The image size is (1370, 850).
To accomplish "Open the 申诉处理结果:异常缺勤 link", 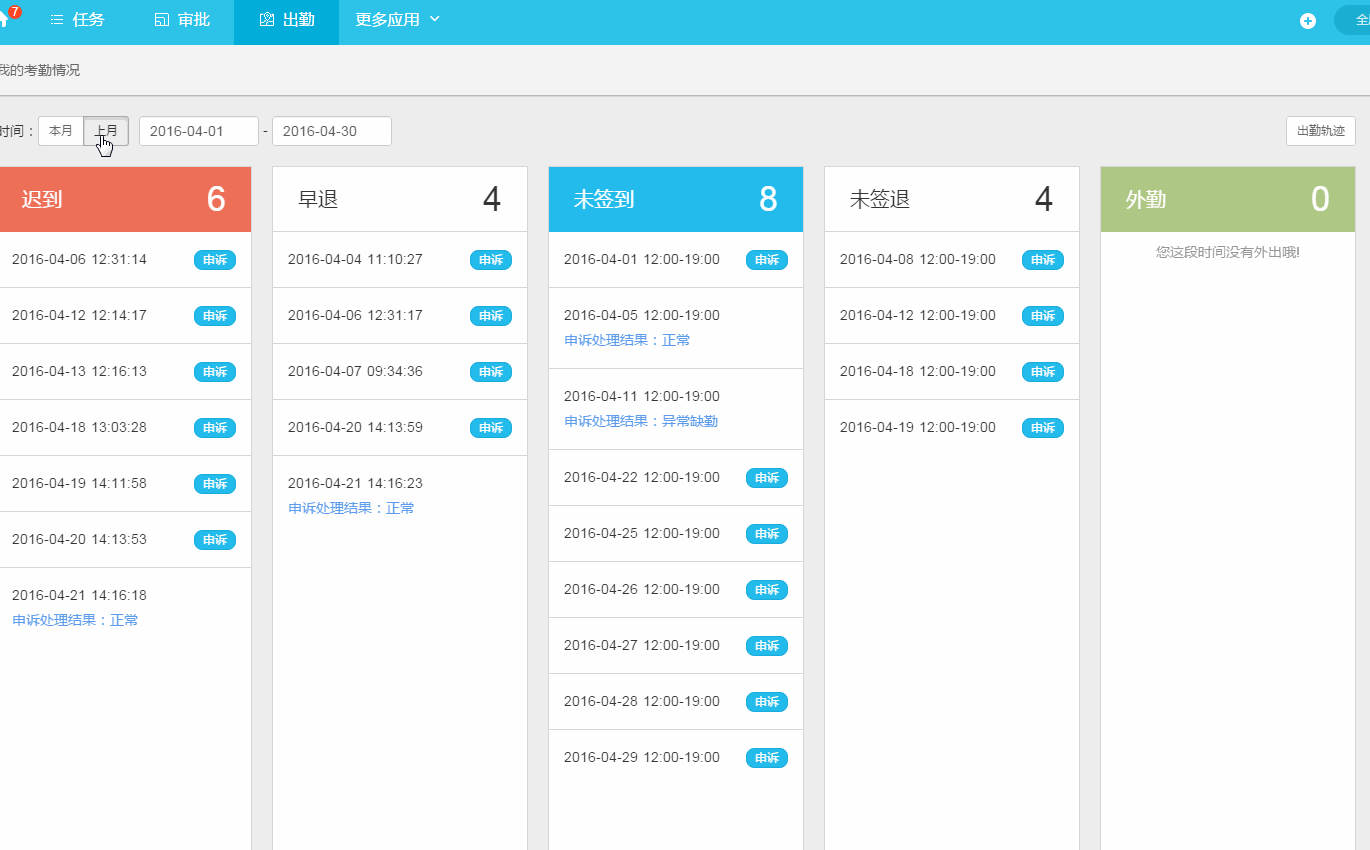I will [x=641, y=421].
